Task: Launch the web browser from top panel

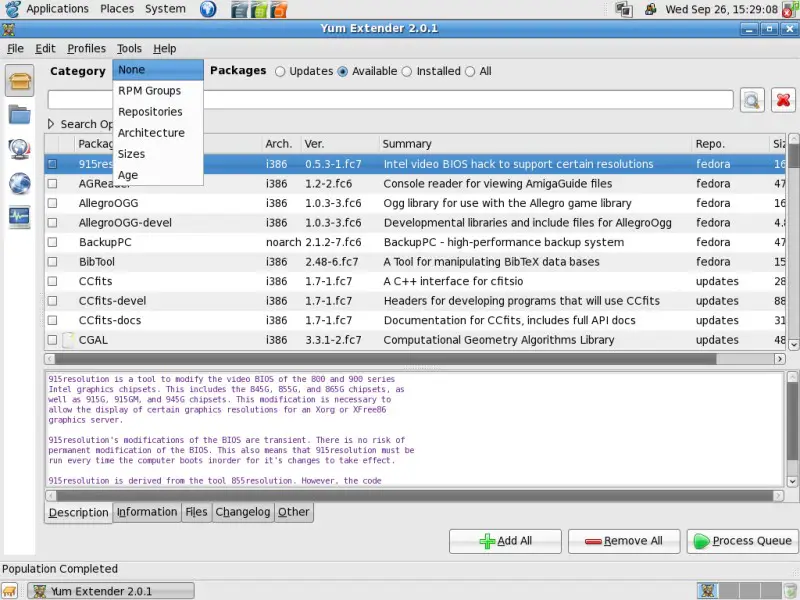Action: coord(207,9)
